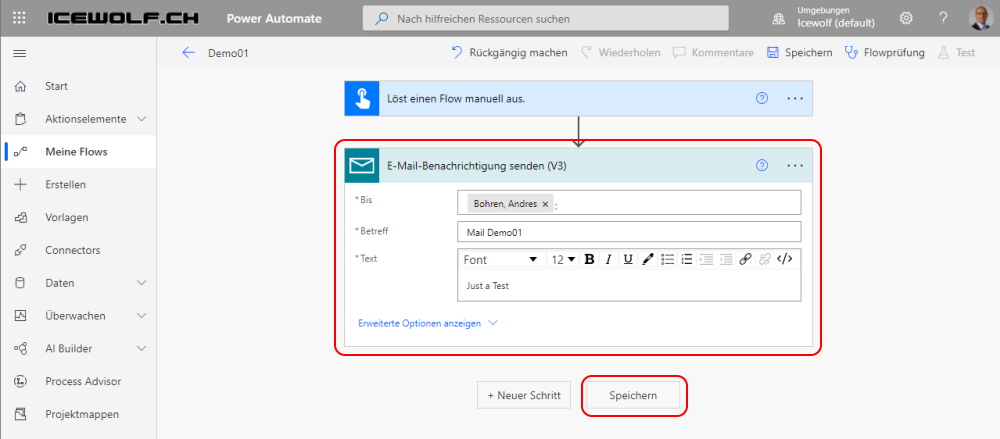Screen dimensions: 1000x439
Task: Open help for manual trigger step
Action: tap(761, 98)
